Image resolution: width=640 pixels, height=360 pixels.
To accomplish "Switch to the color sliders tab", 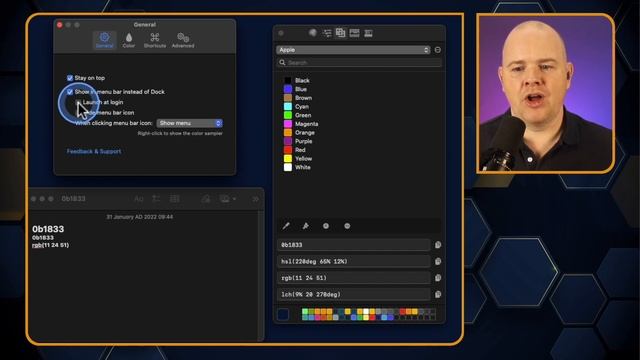I will pos(327,33).
